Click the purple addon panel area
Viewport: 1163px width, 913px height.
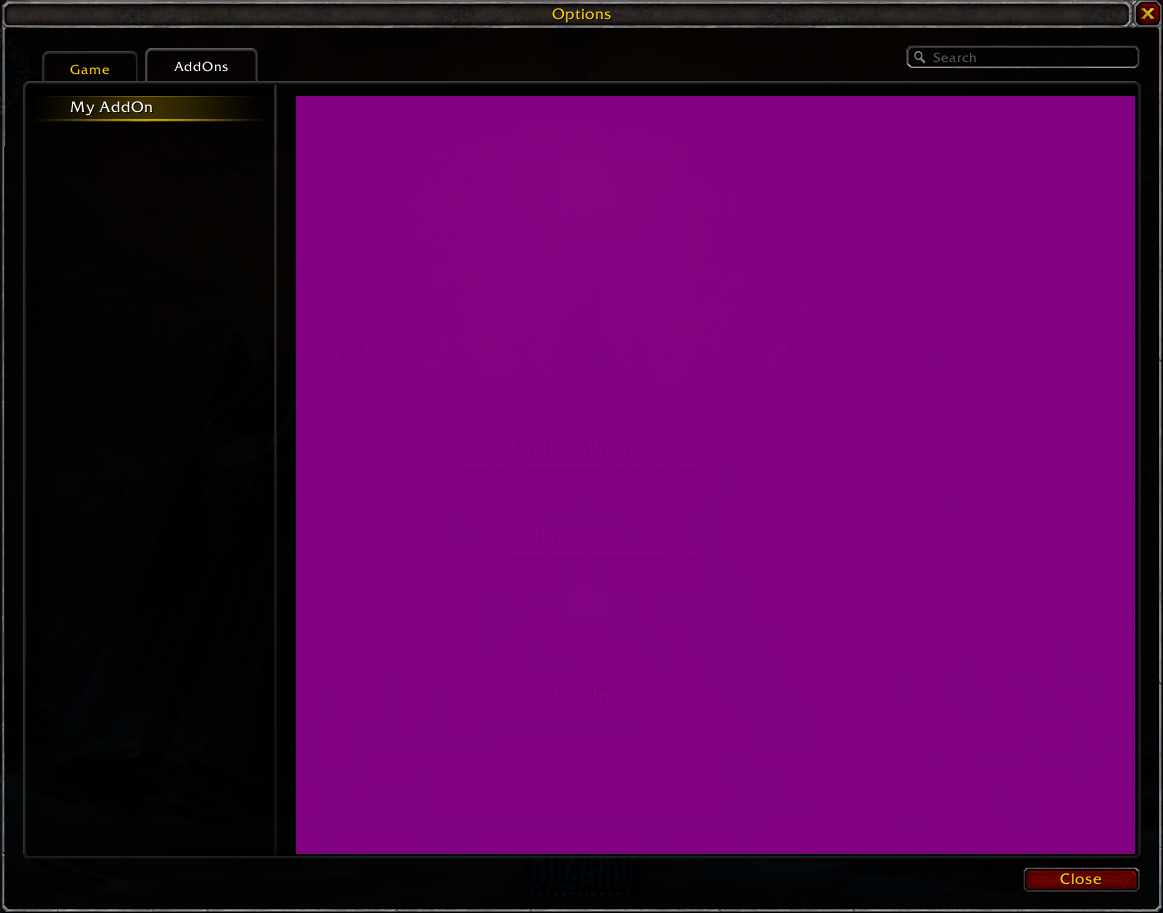click(x=715, y=475)
